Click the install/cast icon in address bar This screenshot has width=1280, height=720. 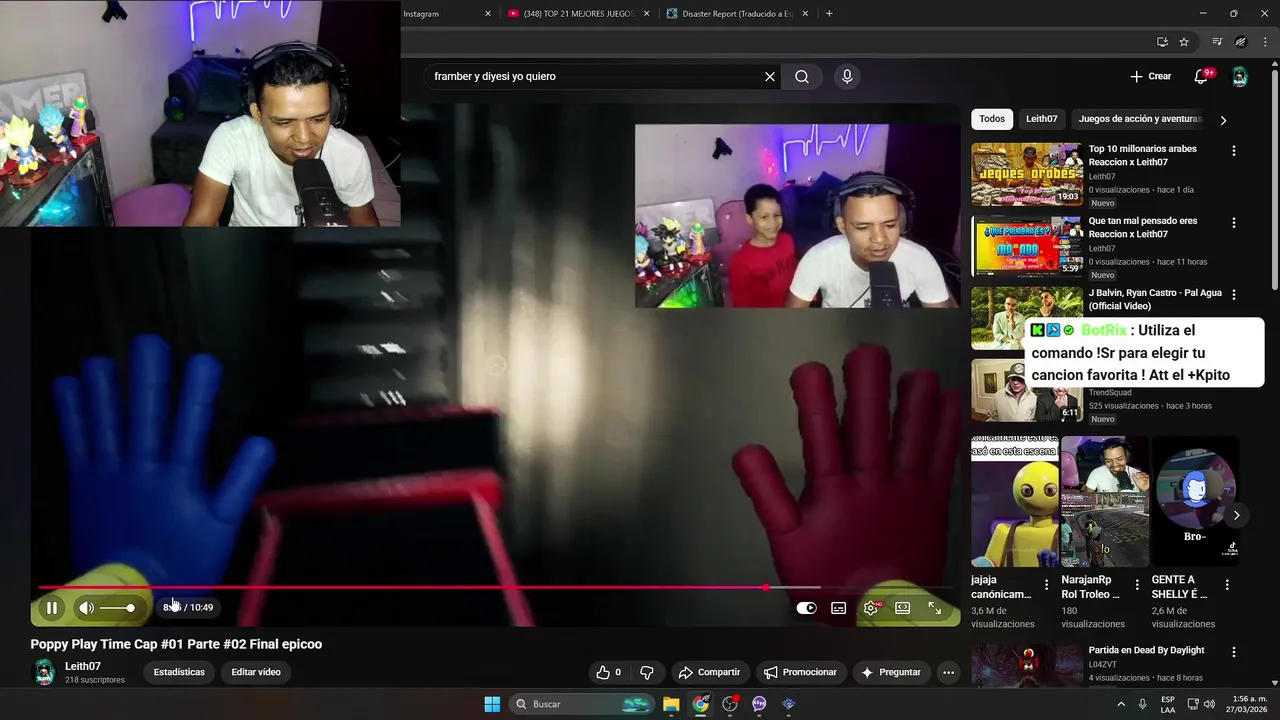[1162, 42]
